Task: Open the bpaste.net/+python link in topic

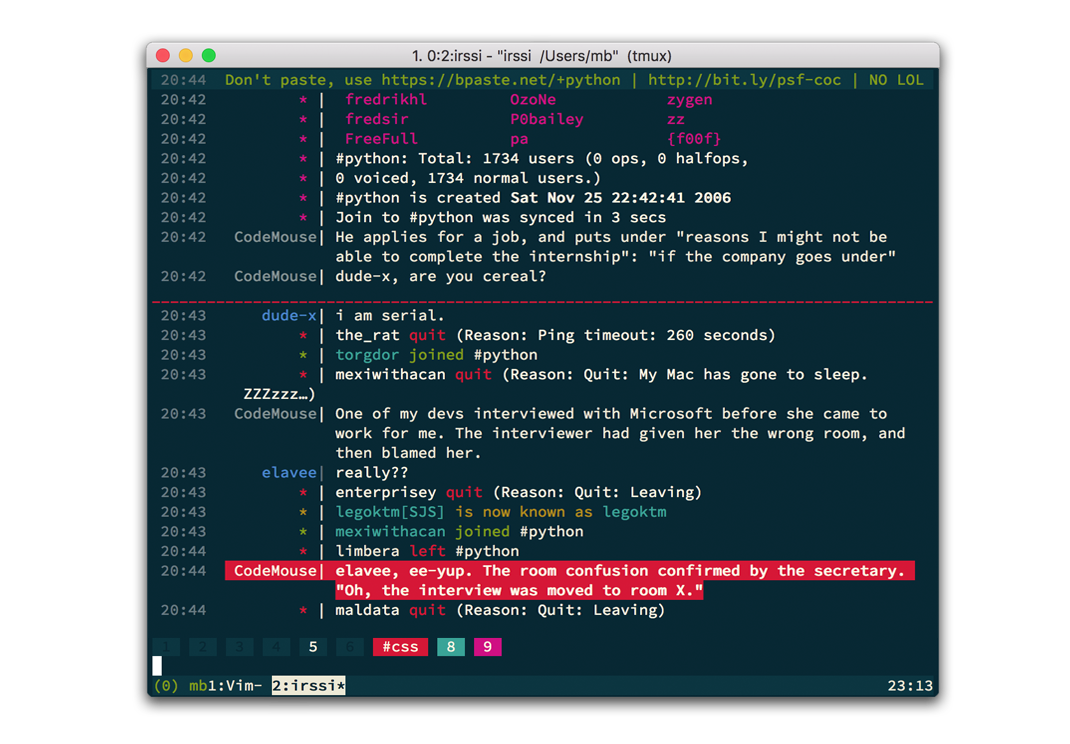Action: point(501,80)
